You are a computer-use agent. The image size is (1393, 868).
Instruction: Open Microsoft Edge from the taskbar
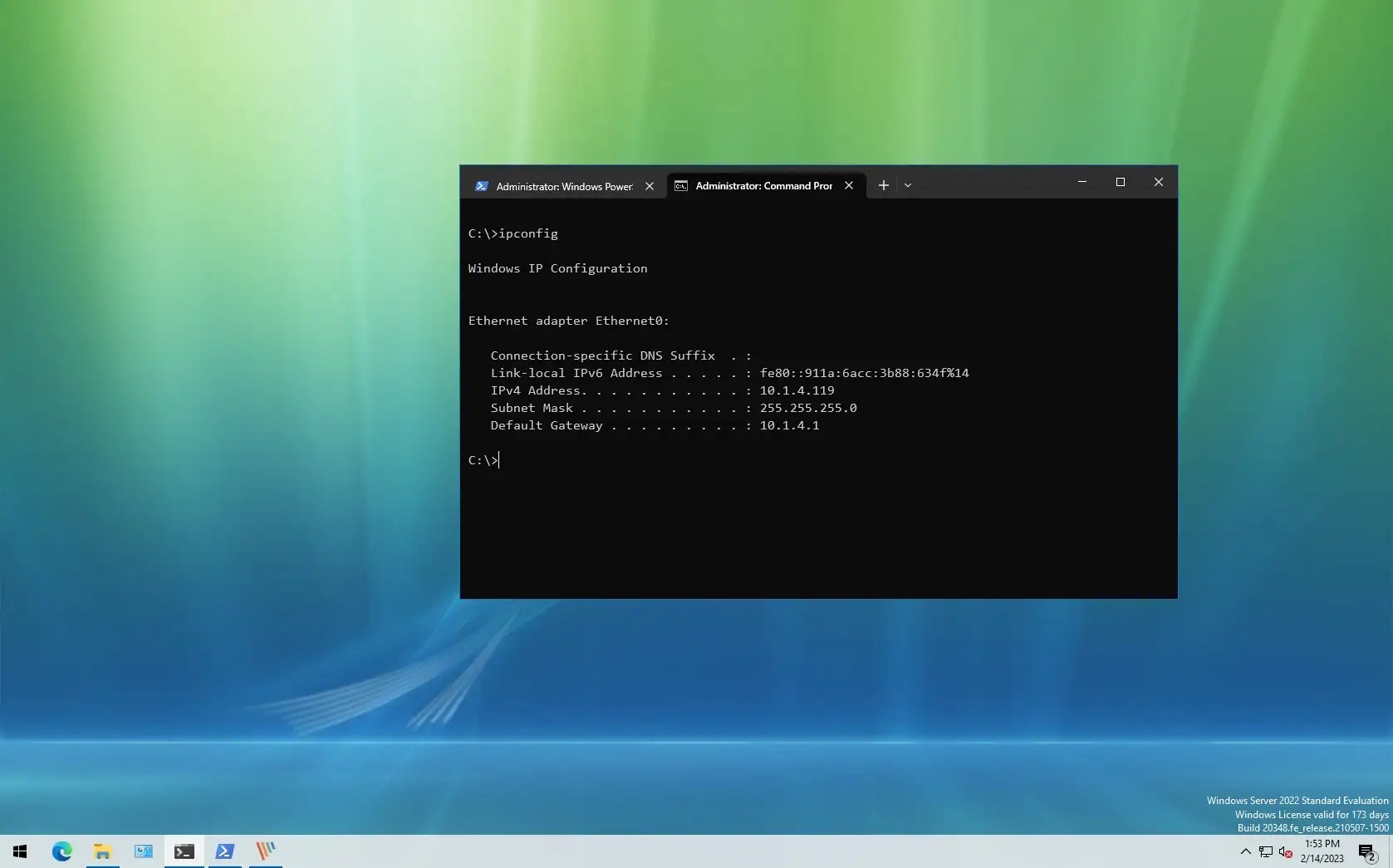click(x=62, y=851)
